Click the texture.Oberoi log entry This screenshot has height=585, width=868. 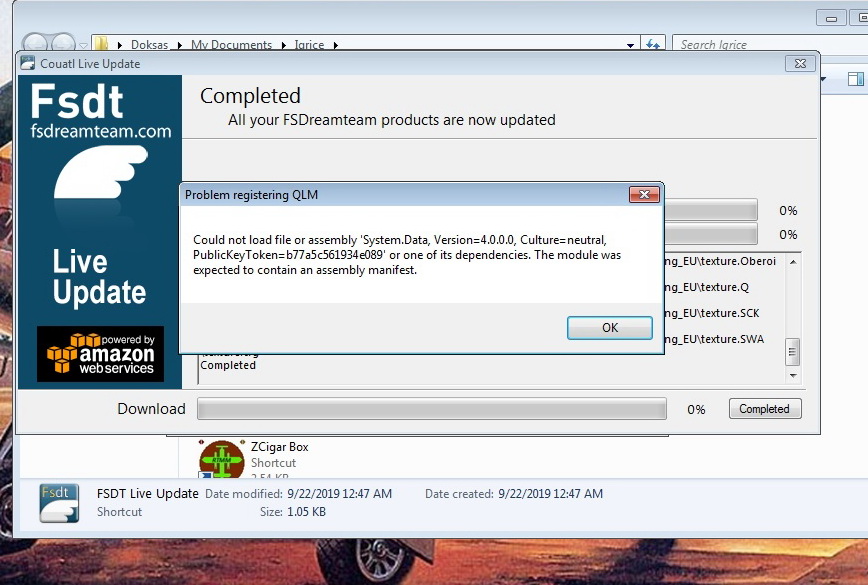tap(721, 261)
